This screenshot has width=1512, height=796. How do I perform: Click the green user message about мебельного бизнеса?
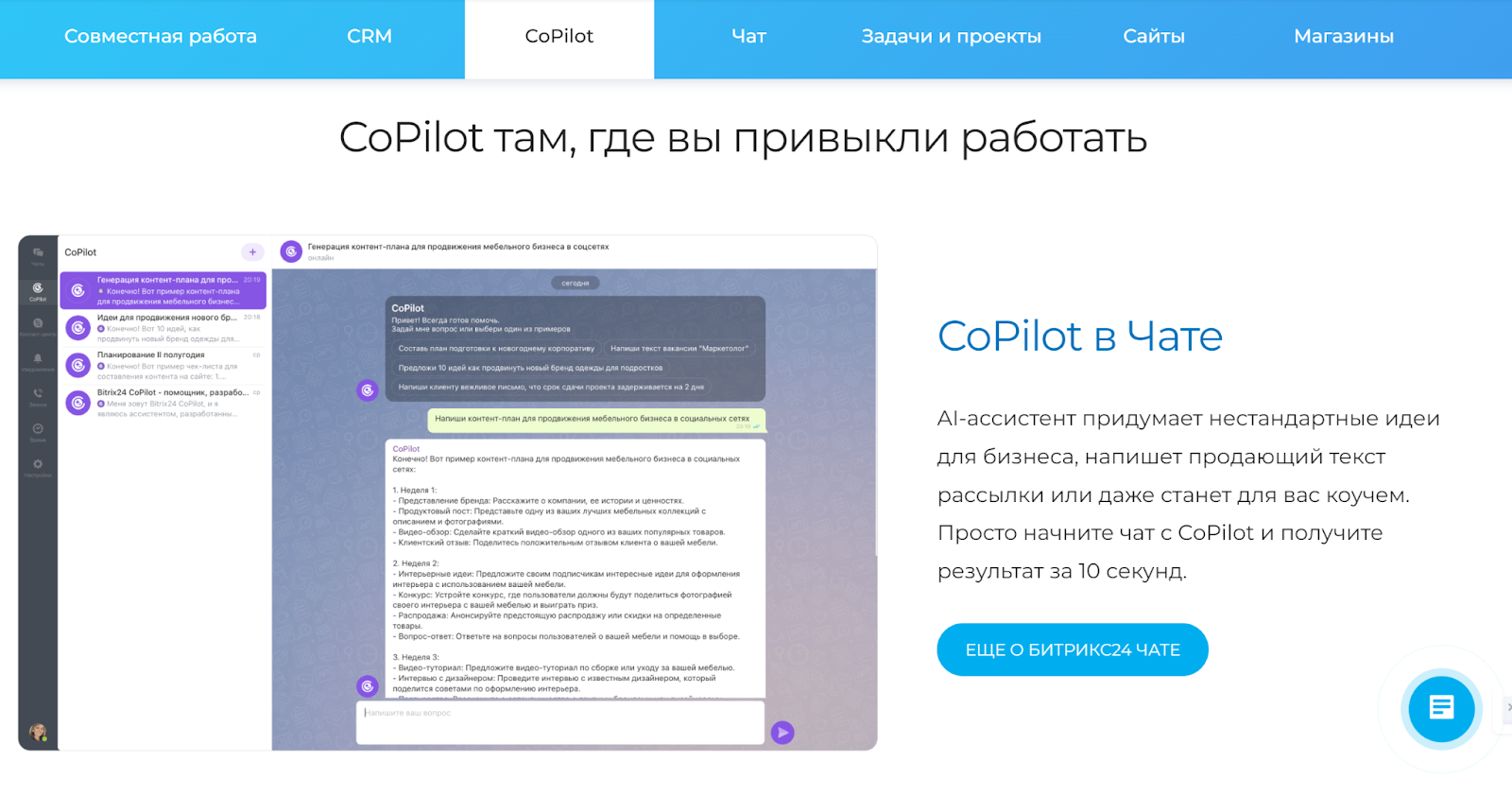pos(596,421)
